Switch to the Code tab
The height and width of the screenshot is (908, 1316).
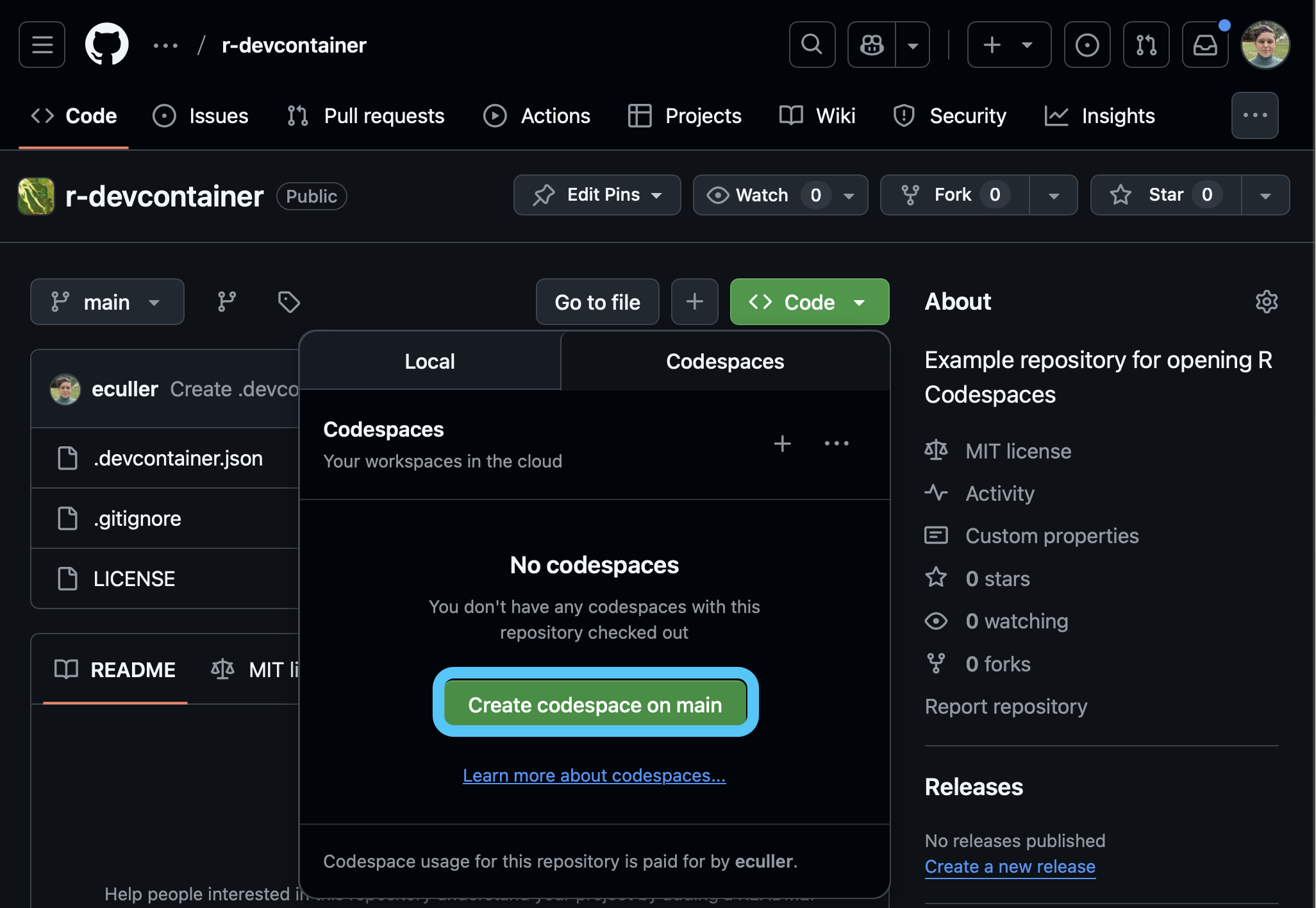74,116
